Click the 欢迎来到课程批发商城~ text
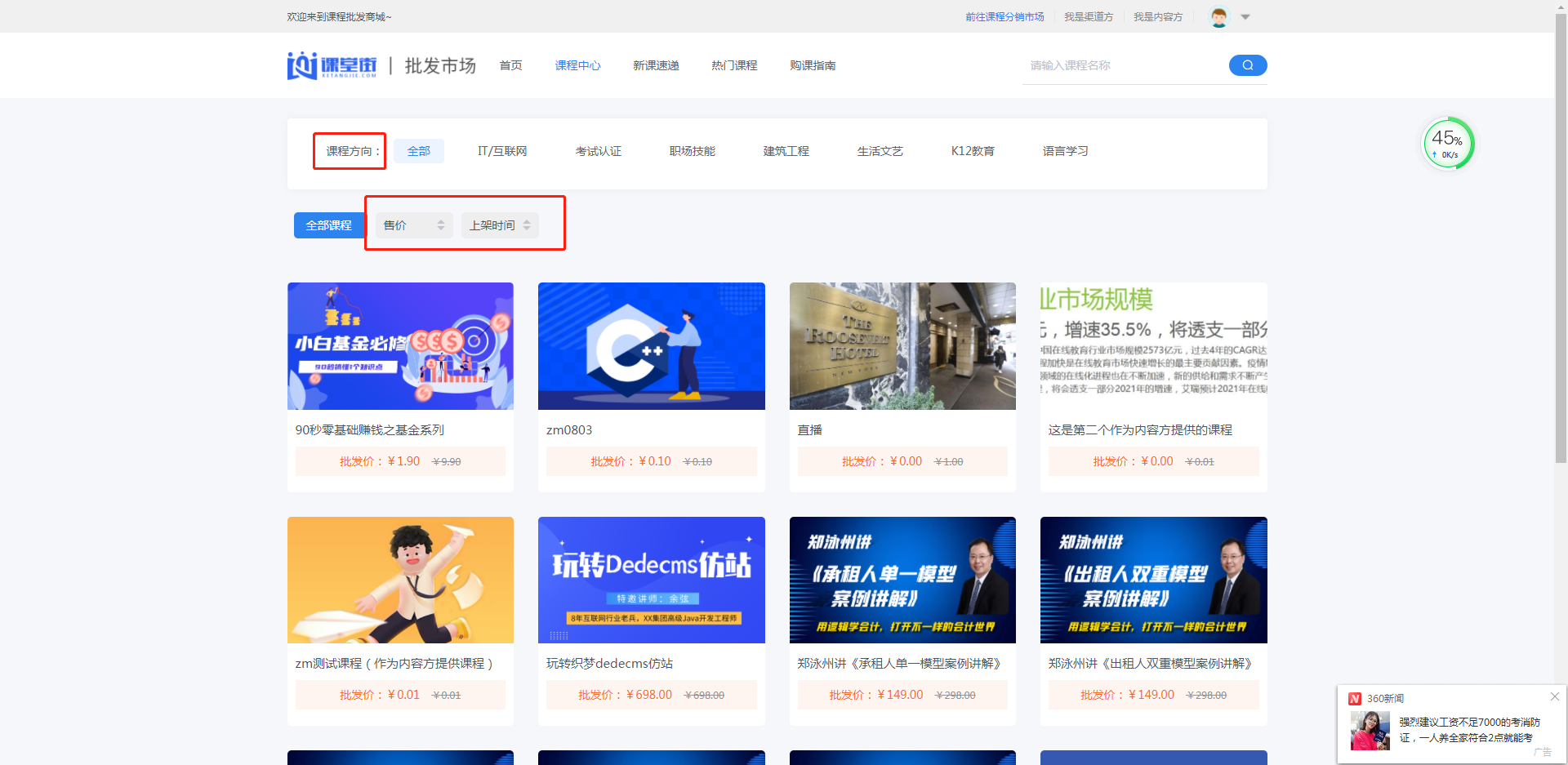 [x=339, y=17]
